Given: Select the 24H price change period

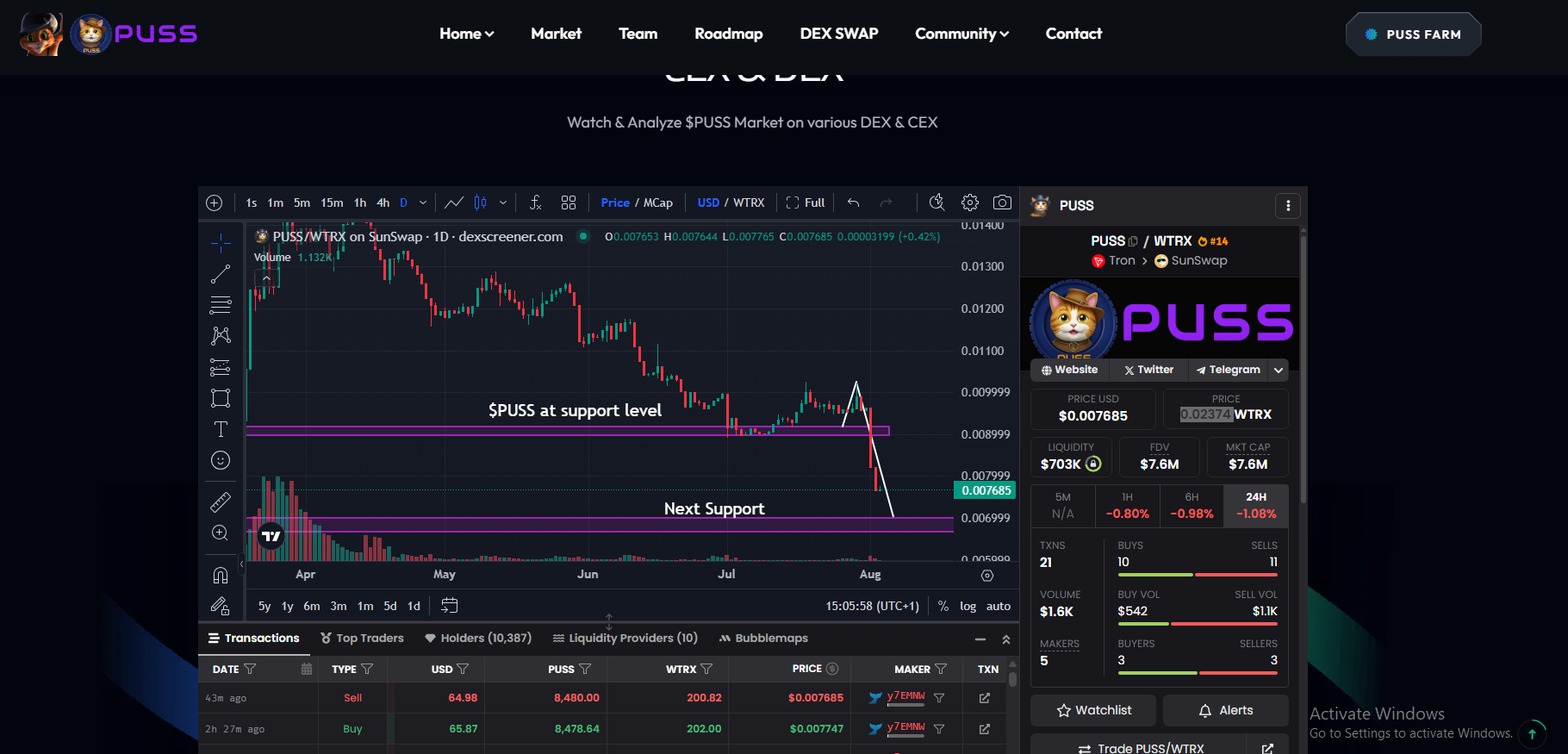Looking at the screenshot, I should coord(1256,506).
